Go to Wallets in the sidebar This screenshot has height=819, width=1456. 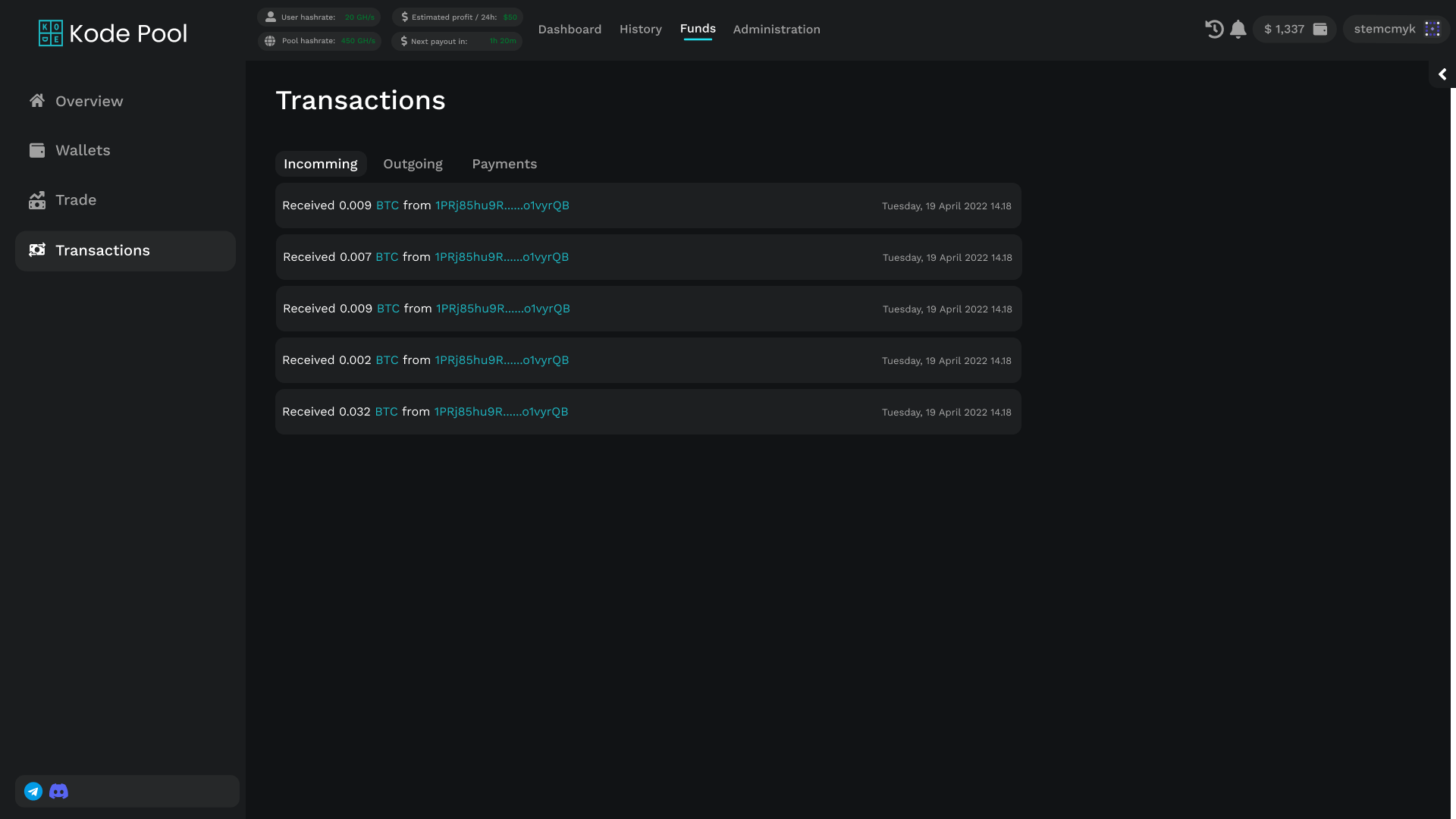click(83, 150)
